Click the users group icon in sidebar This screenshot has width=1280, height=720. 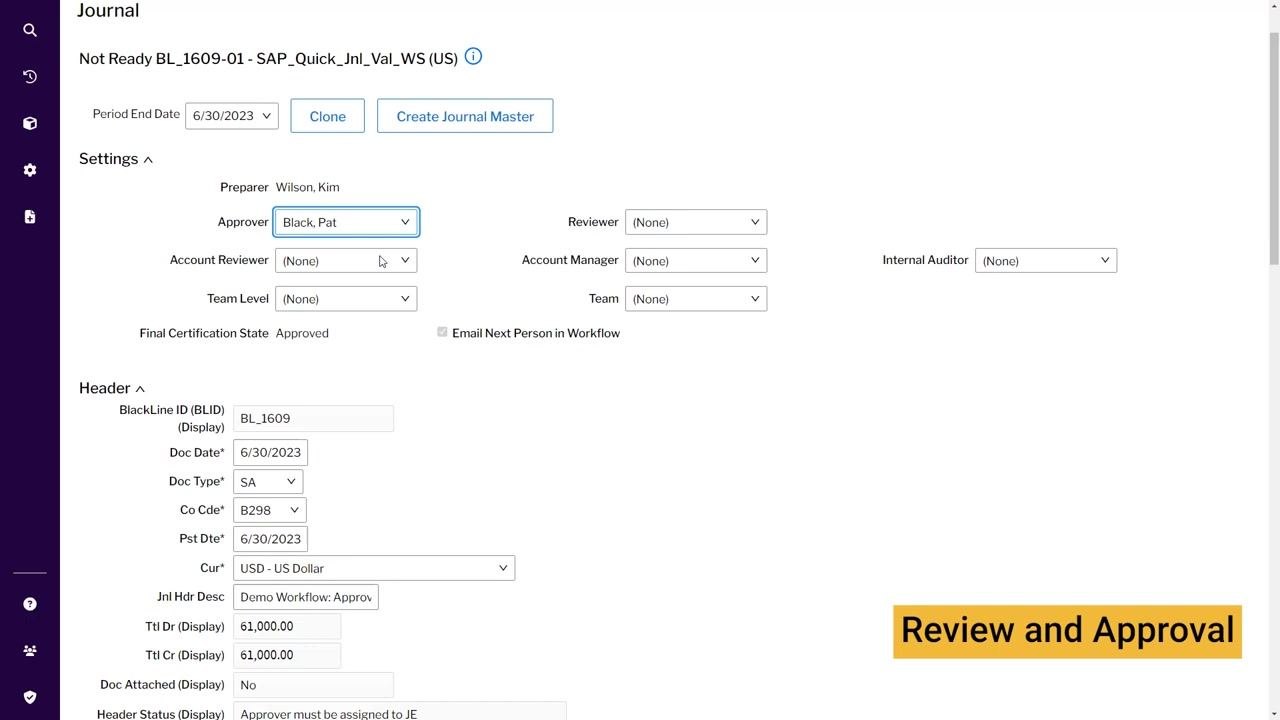pos(30,651)
